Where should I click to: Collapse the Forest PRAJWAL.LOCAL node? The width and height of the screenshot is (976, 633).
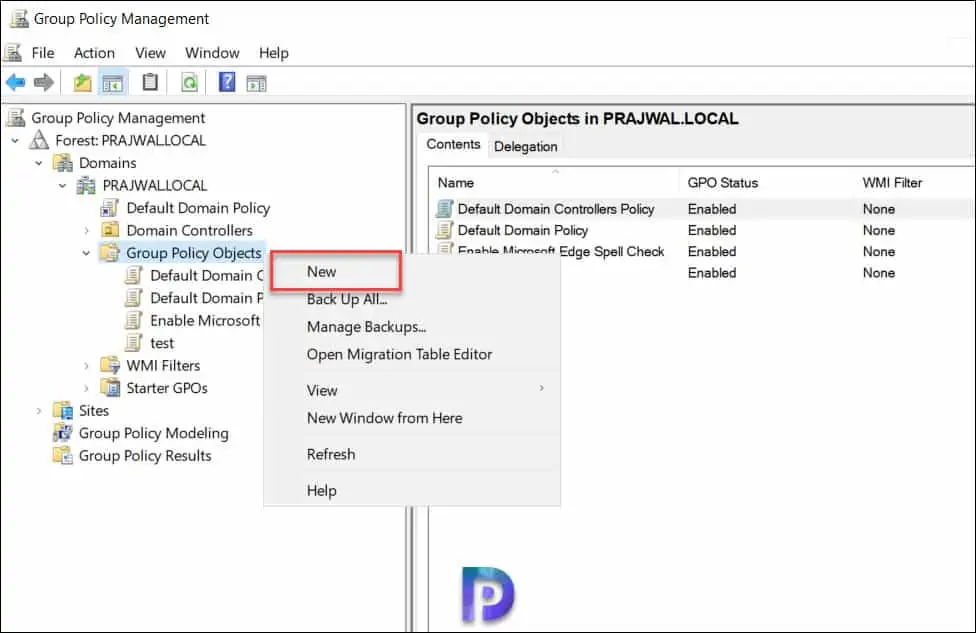point(15,141)
